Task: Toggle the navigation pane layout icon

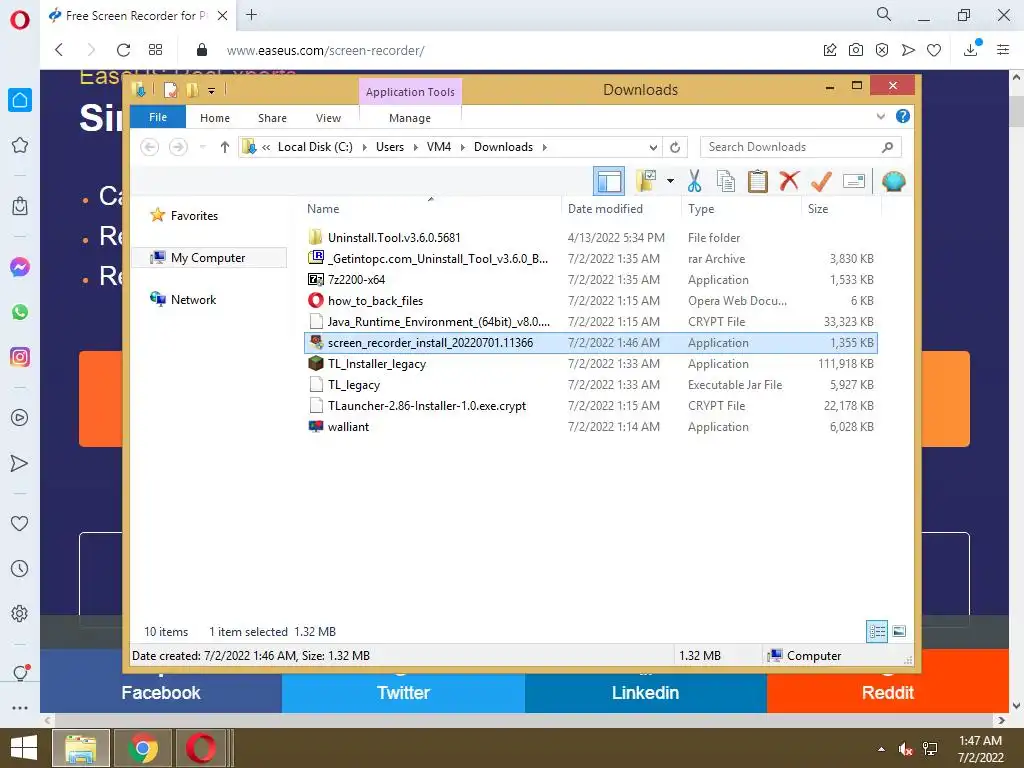Action: (x=609, y=181)
